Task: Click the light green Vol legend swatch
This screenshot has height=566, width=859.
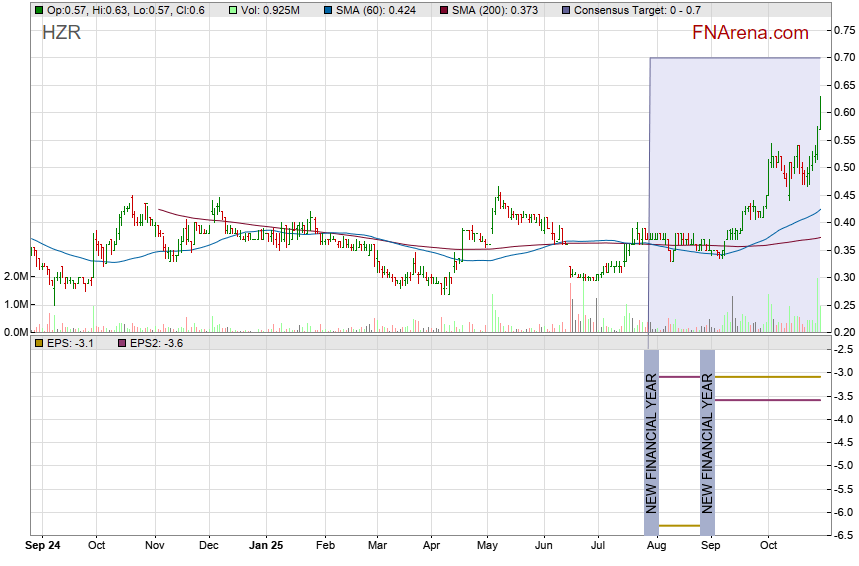Action: 232,10
